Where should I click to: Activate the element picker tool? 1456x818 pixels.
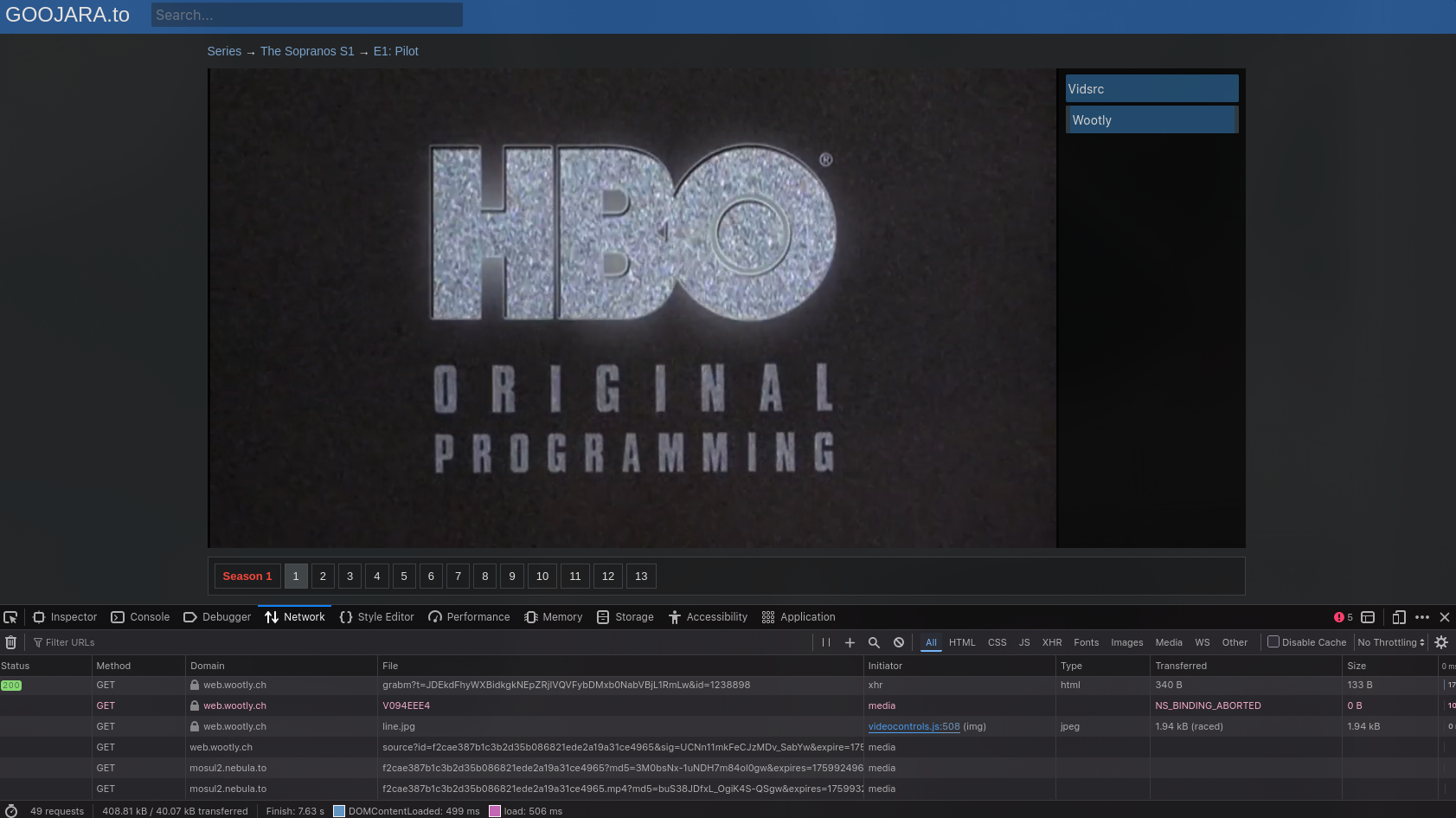pos(10,617)
